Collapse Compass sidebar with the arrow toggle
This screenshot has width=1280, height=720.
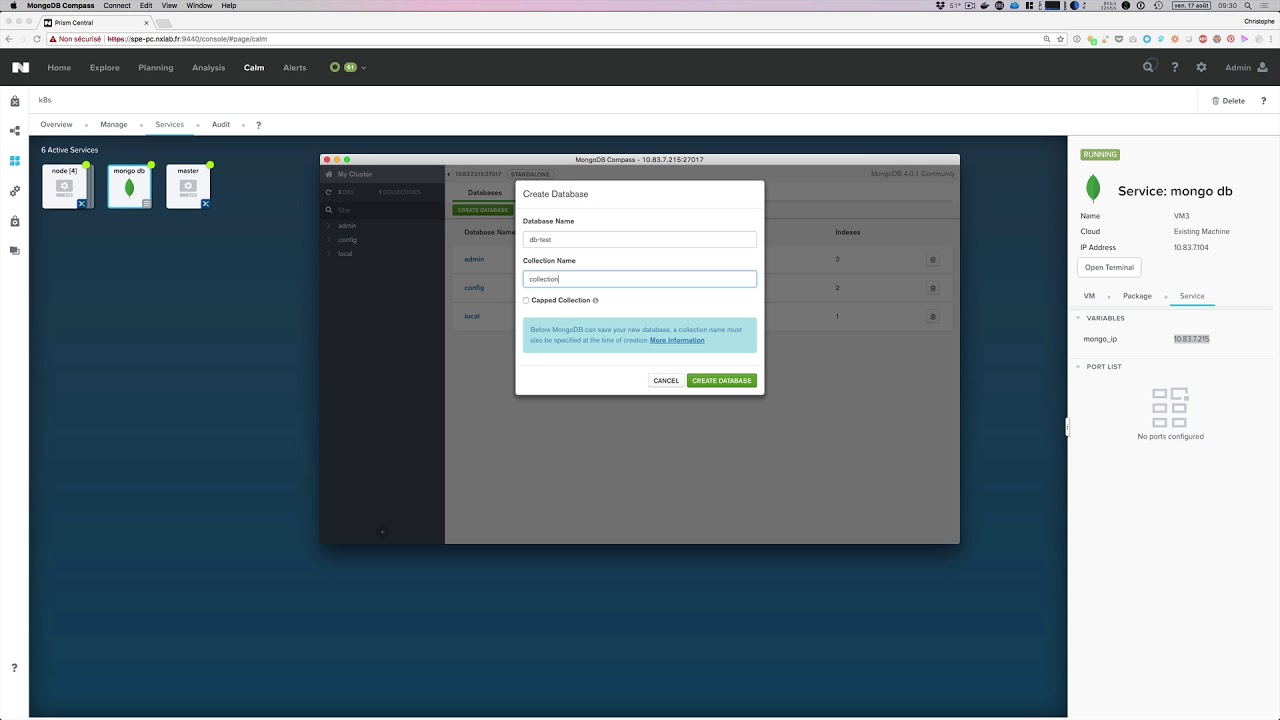449,174
